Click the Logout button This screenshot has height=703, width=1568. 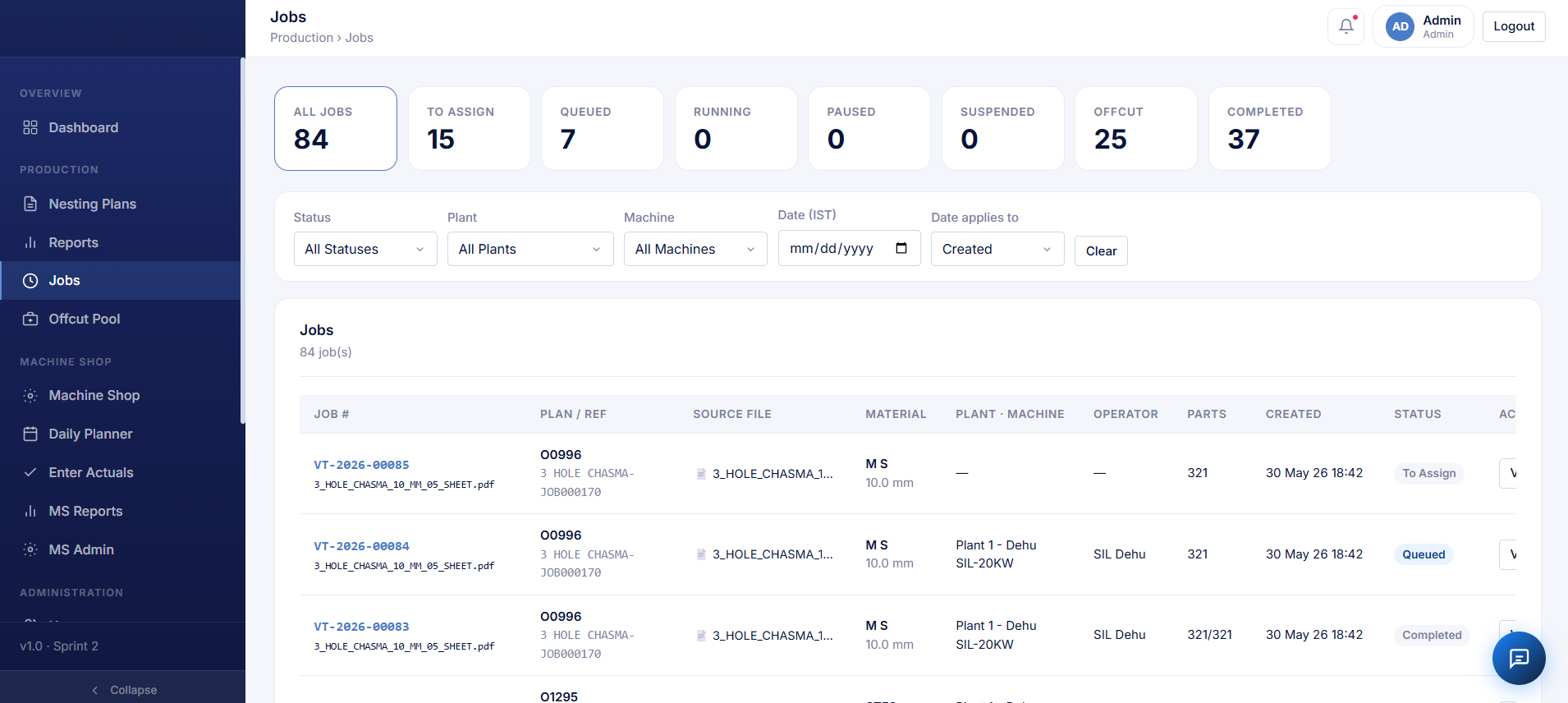1514,26
